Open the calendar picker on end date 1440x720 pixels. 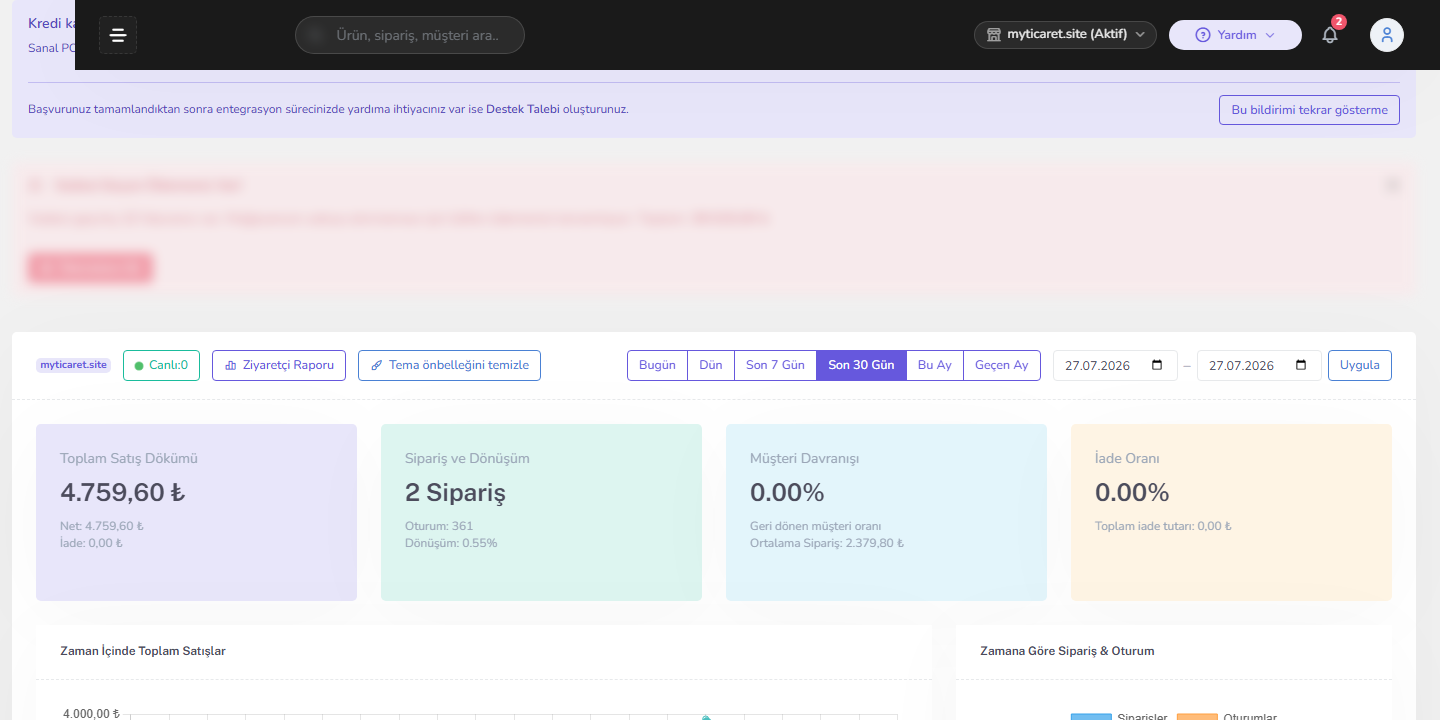(1301, 365)
